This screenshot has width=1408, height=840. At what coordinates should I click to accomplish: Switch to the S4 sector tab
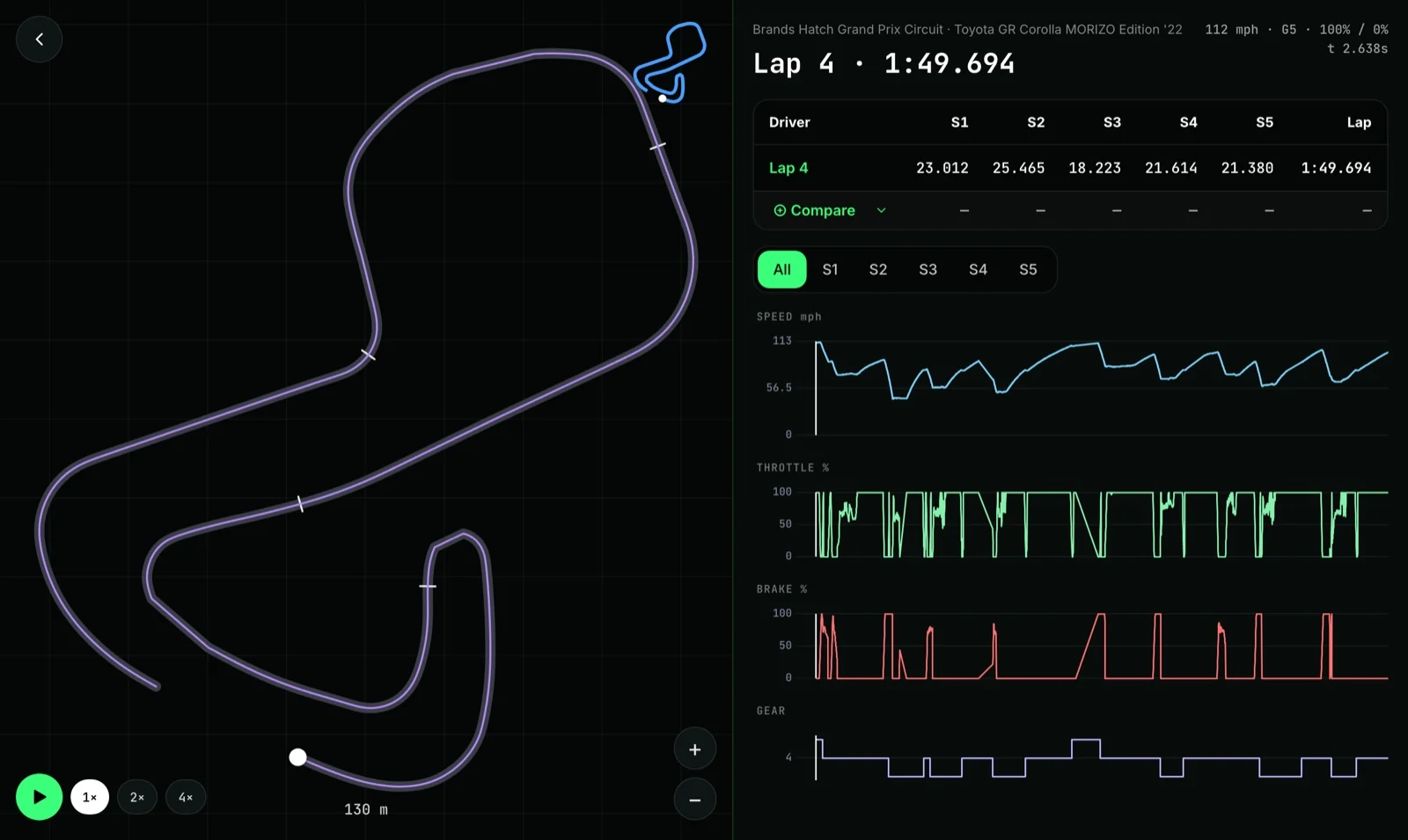[978, 269]
